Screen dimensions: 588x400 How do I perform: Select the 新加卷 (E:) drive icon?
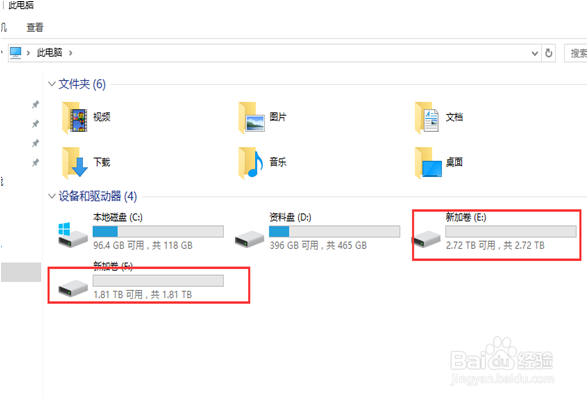click(x=426, y=239)
